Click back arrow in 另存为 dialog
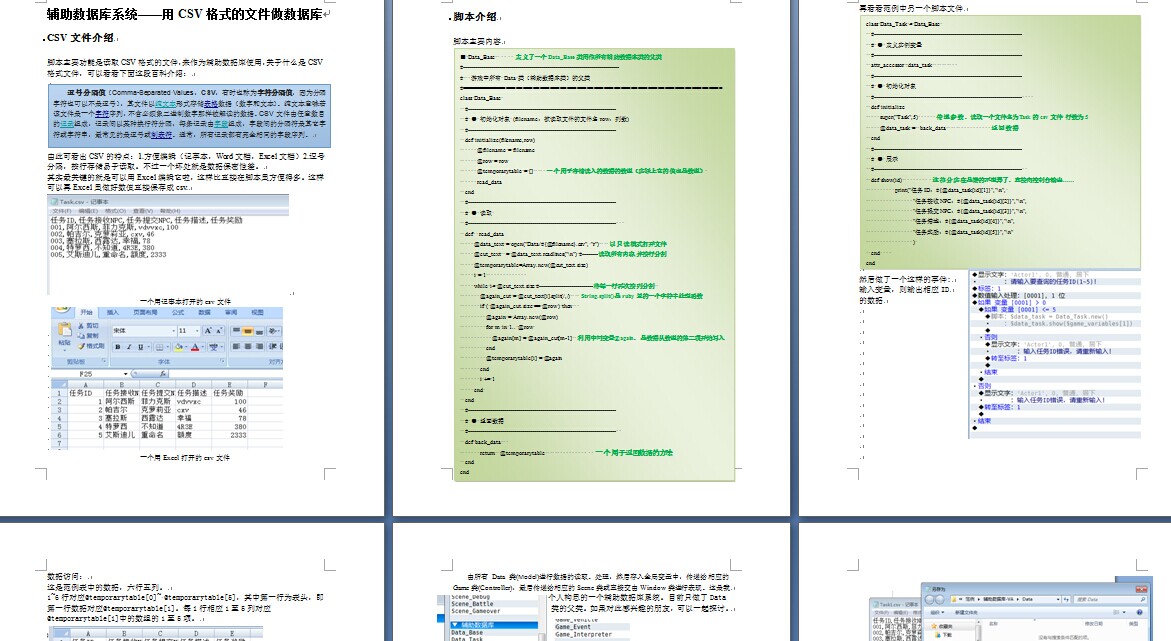The image size is (1171, 641). click(929, 600)
